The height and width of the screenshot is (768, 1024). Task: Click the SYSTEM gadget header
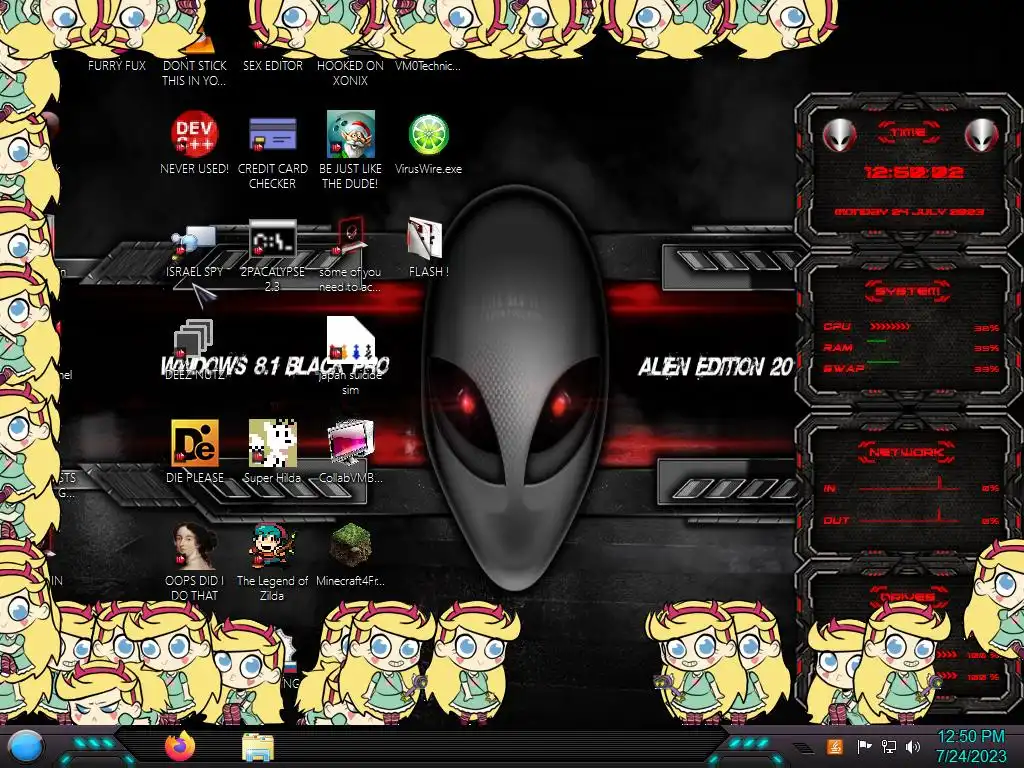[907, 291]
